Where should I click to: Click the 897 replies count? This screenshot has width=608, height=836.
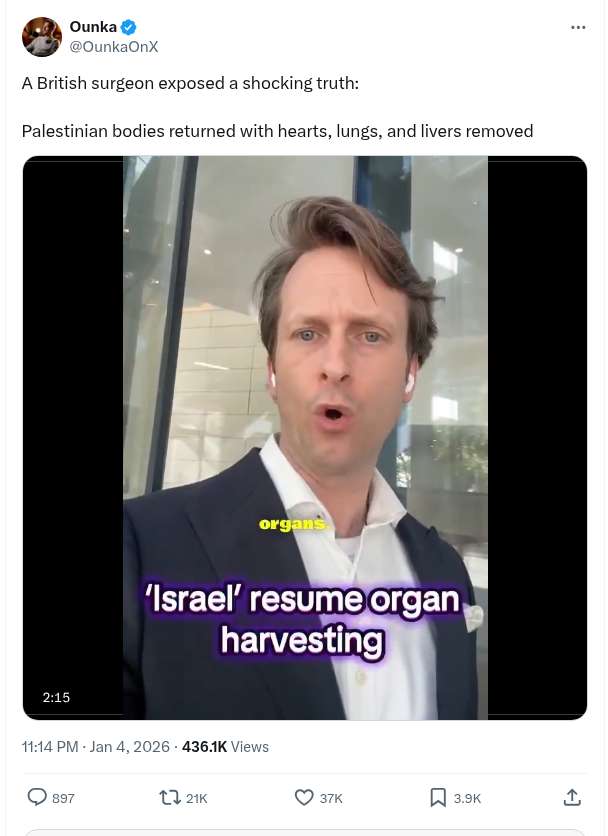pyautogui.click(x=63, y=798)
